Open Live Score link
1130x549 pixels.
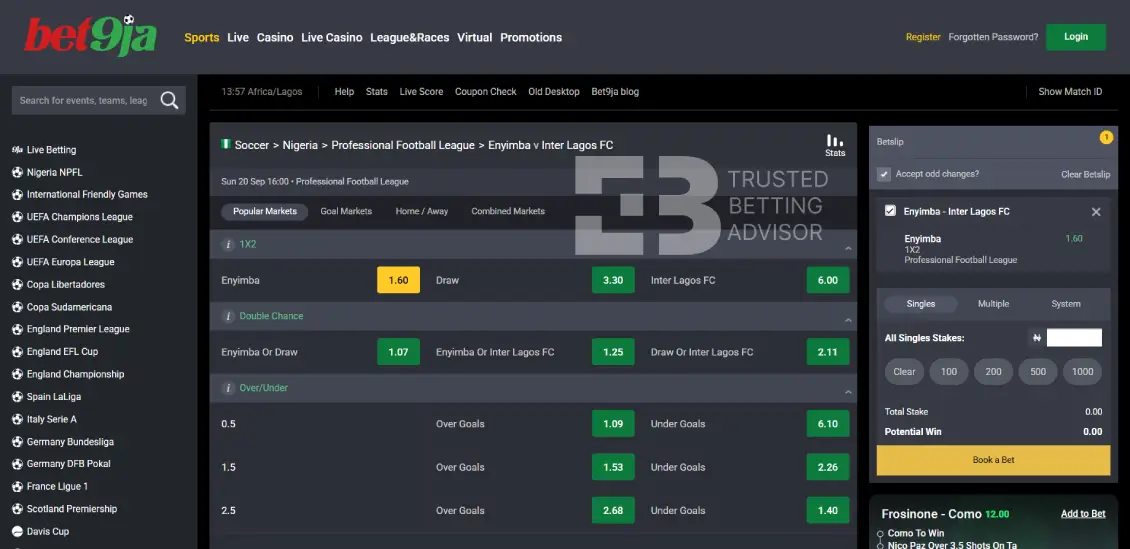pos(422,92)
